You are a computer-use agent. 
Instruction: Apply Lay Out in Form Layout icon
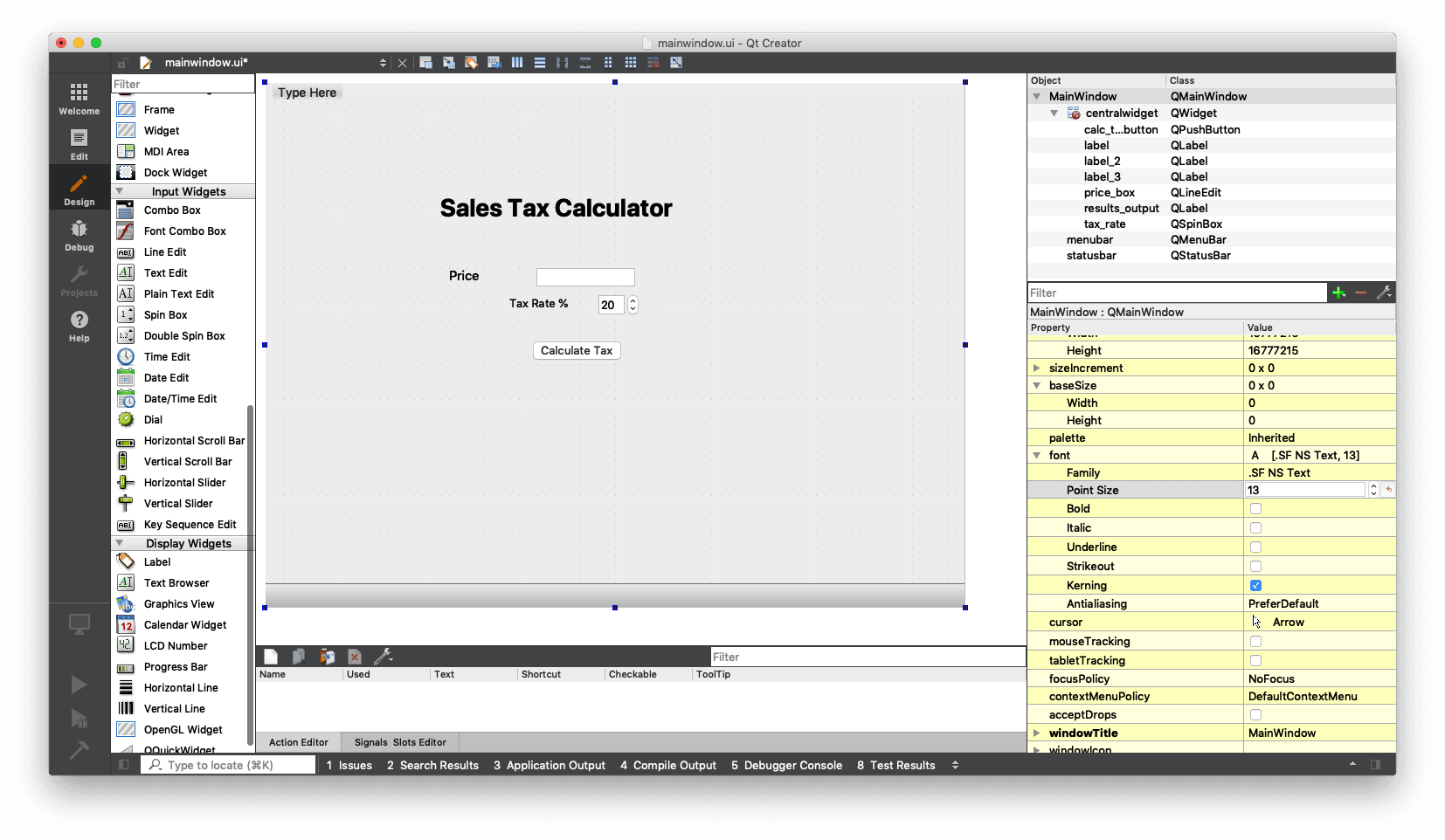pos(608,62)
